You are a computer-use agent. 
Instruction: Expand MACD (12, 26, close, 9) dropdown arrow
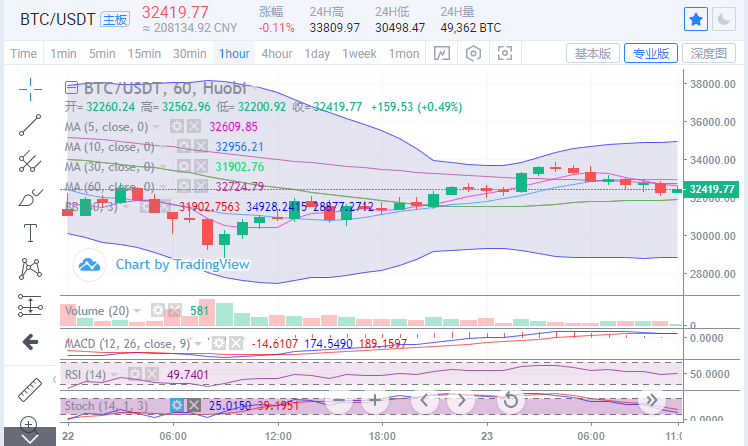click(198, 343)
